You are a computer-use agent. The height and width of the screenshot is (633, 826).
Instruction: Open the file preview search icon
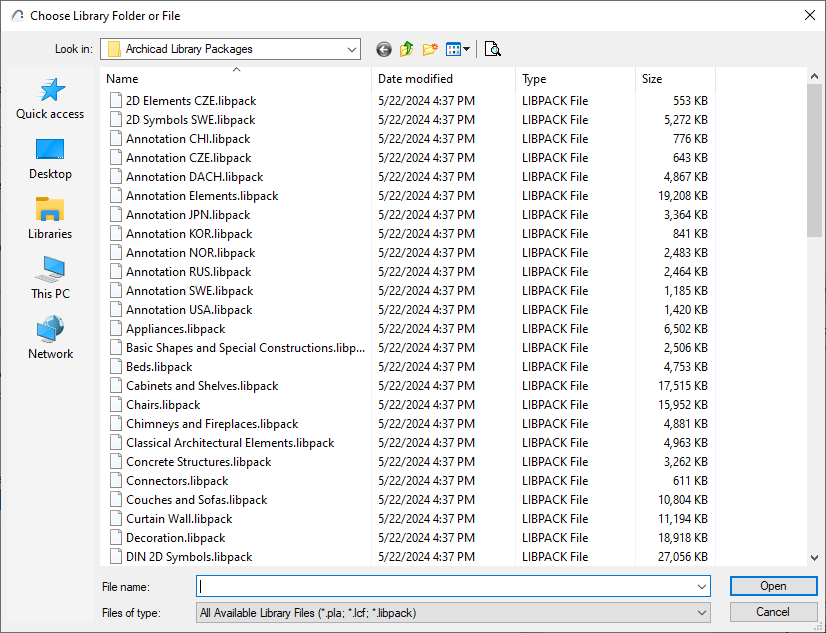pos(493,50)
